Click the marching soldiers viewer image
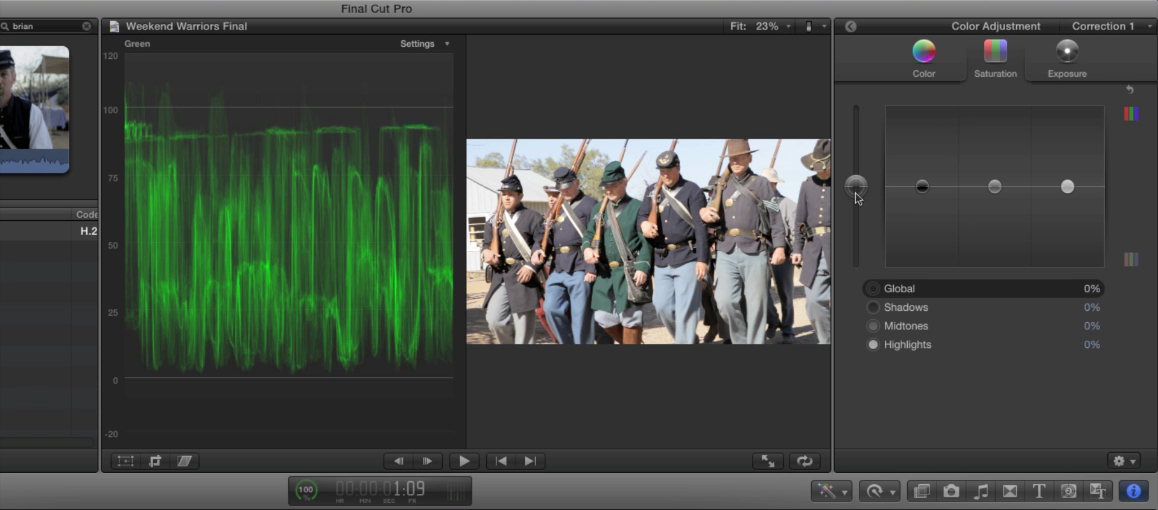Screen dimensions: 1158x510 click(x=648, y=241)
